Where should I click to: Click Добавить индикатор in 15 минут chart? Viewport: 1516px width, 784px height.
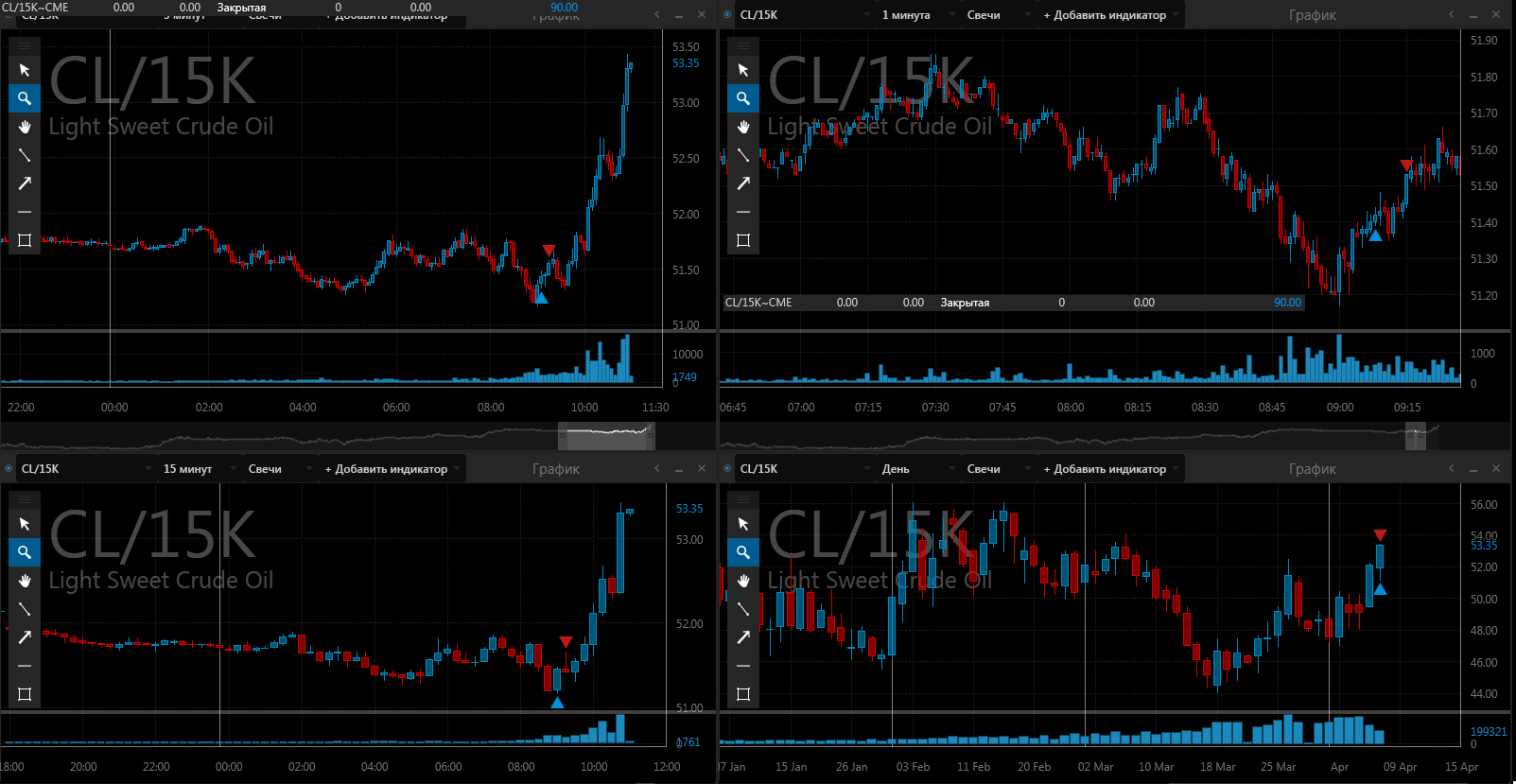tap(392, 469)
